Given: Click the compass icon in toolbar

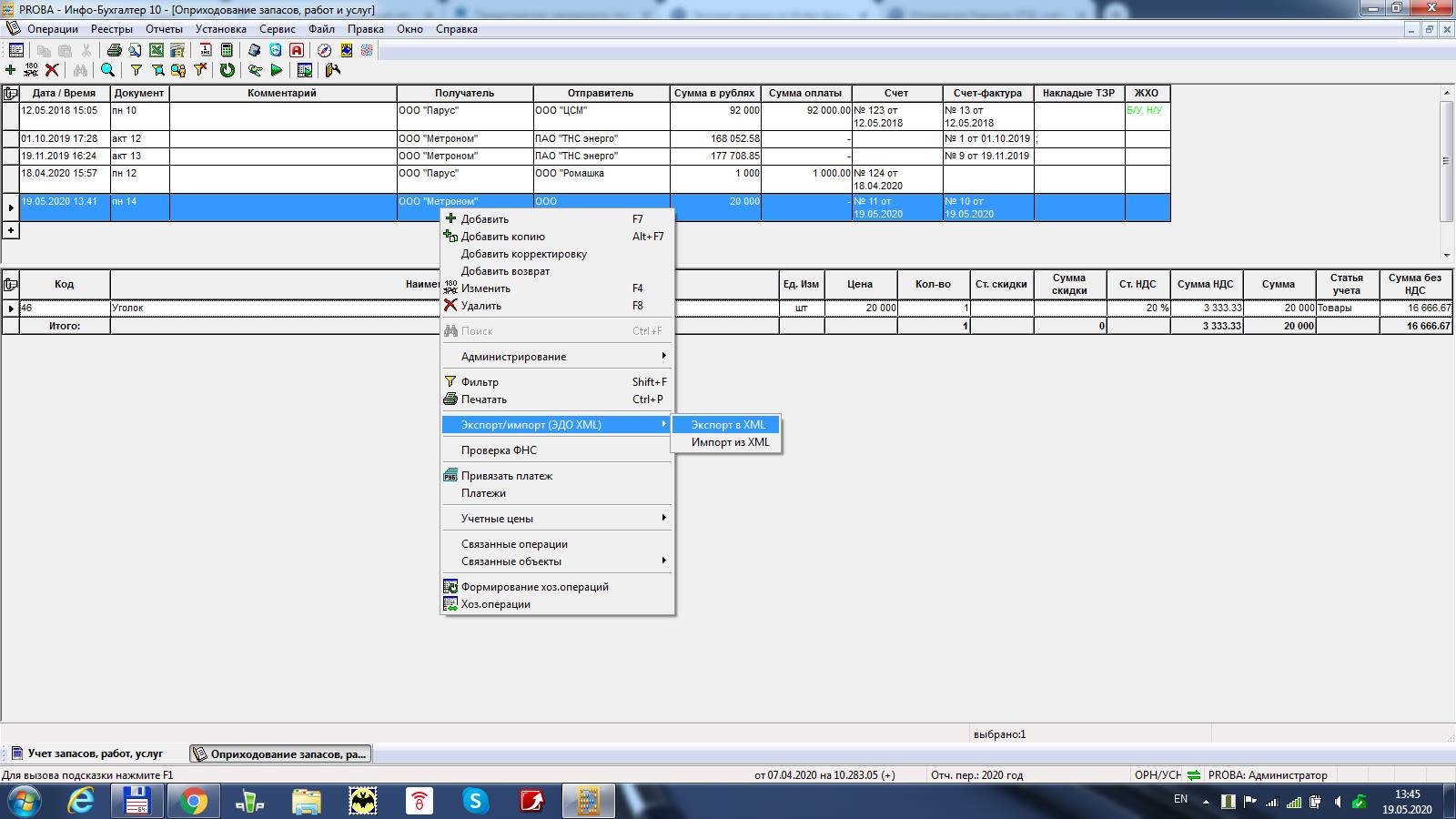Looking at the screenshot, I should tap(324, 51).
